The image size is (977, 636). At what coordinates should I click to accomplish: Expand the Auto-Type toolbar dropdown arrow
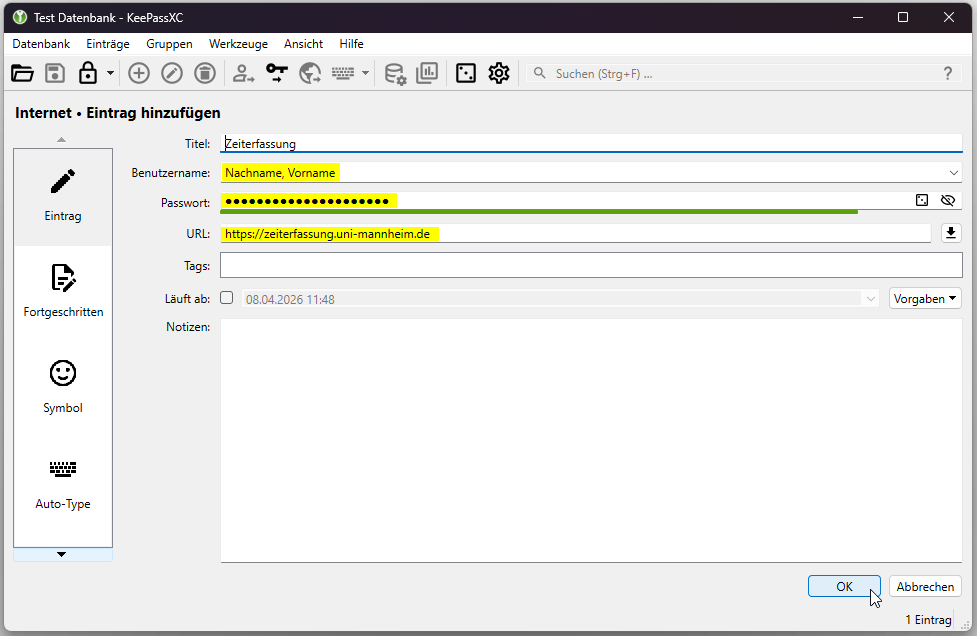(366, 74)
